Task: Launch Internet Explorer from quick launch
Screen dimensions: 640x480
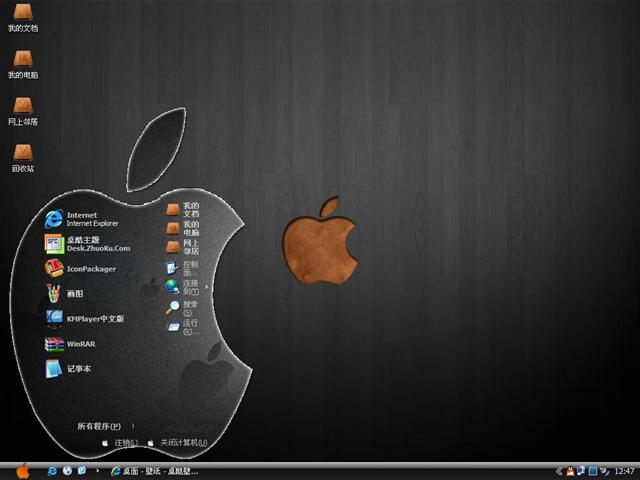Action: [x=52, y=471]
